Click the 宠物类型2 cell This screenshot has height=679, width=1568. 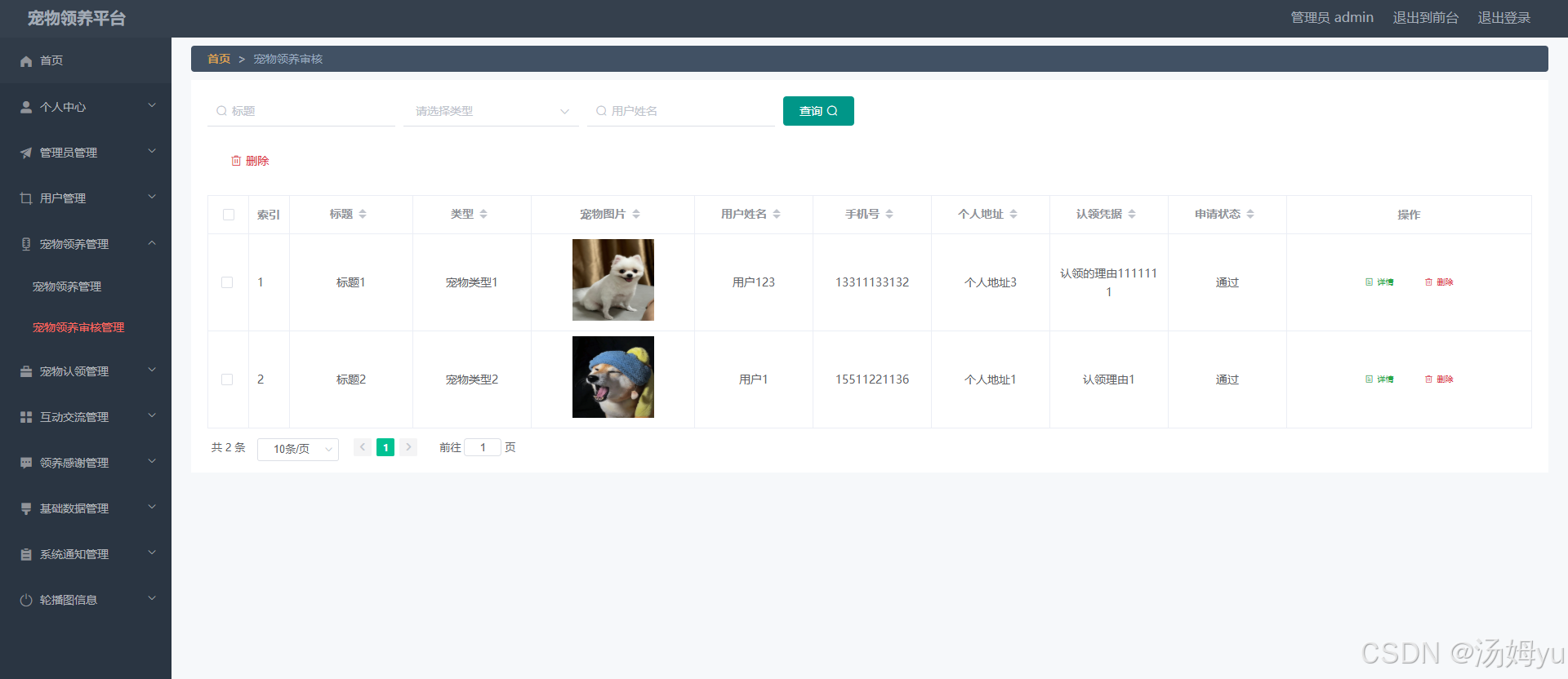coord(472,379)
